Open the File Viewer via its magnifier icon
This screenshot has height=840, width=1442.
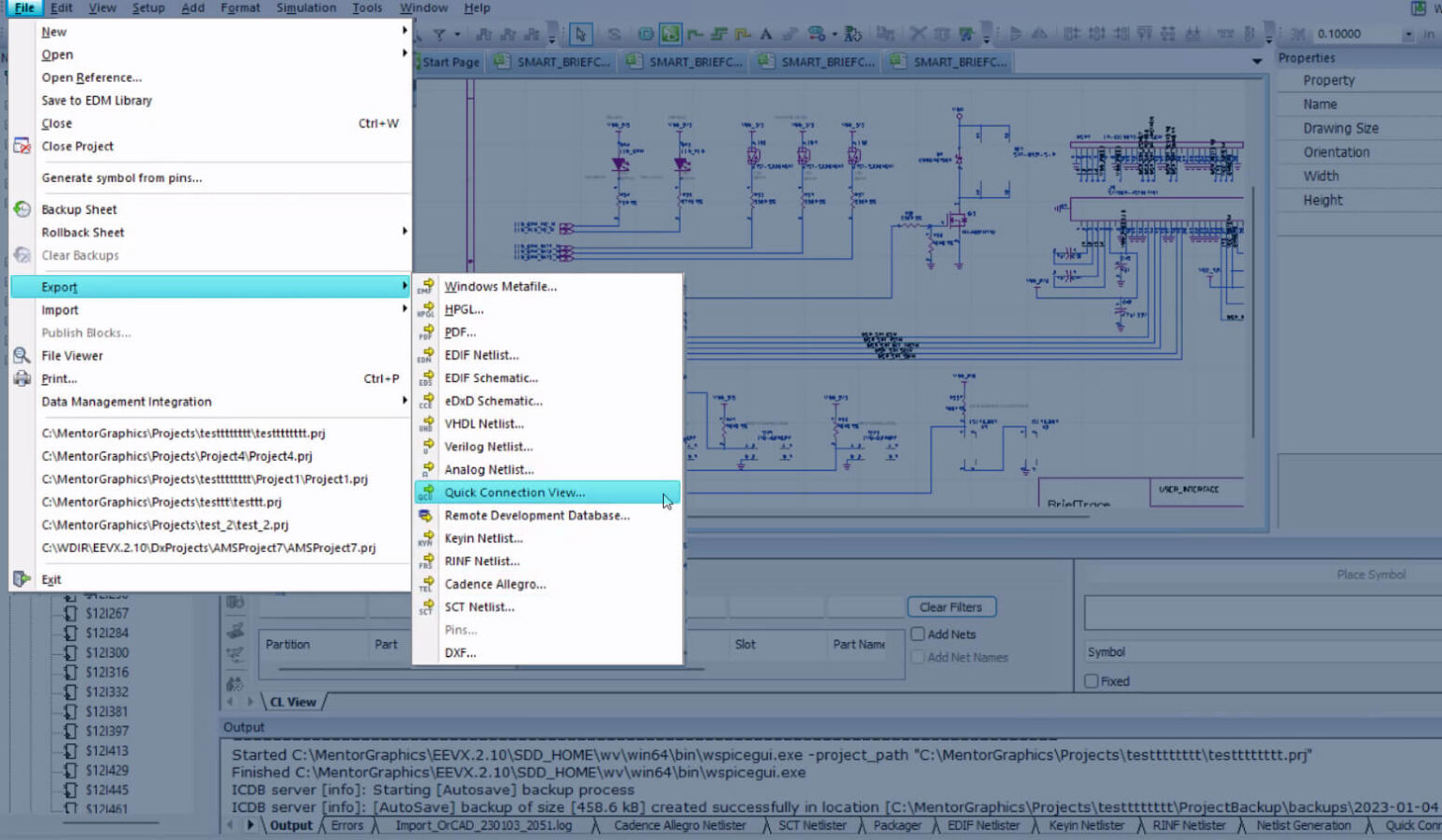[x=22, y=355]
